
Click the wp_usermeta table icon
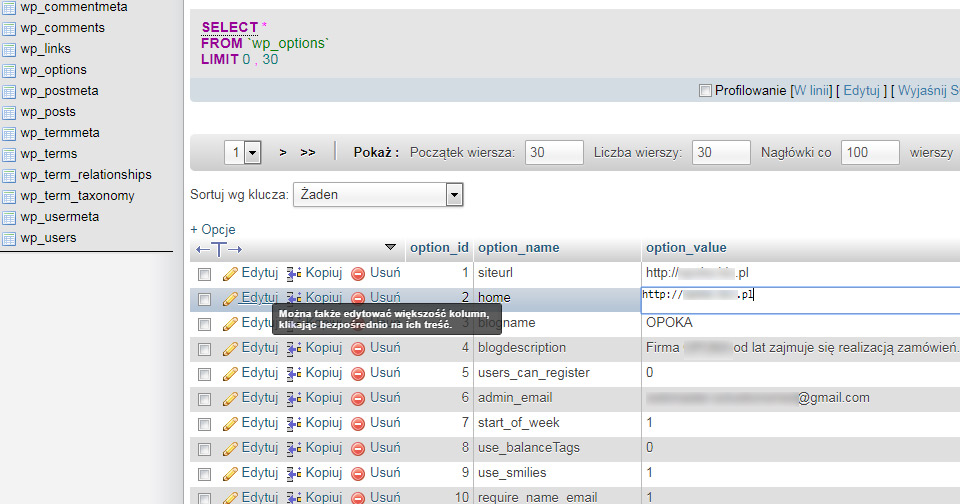coord(9,217)
